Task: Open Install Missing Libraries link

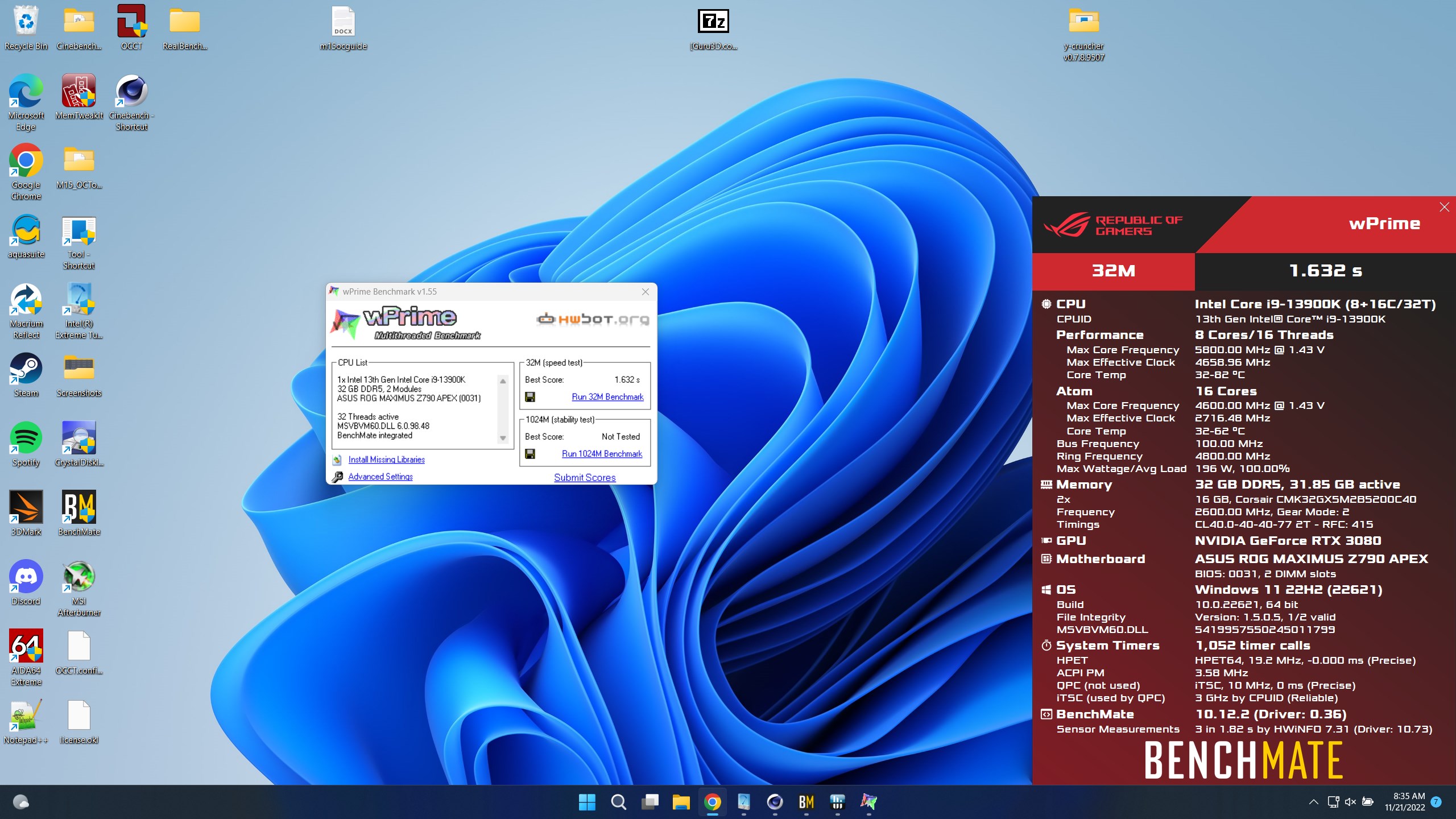Action: (386, 460)
